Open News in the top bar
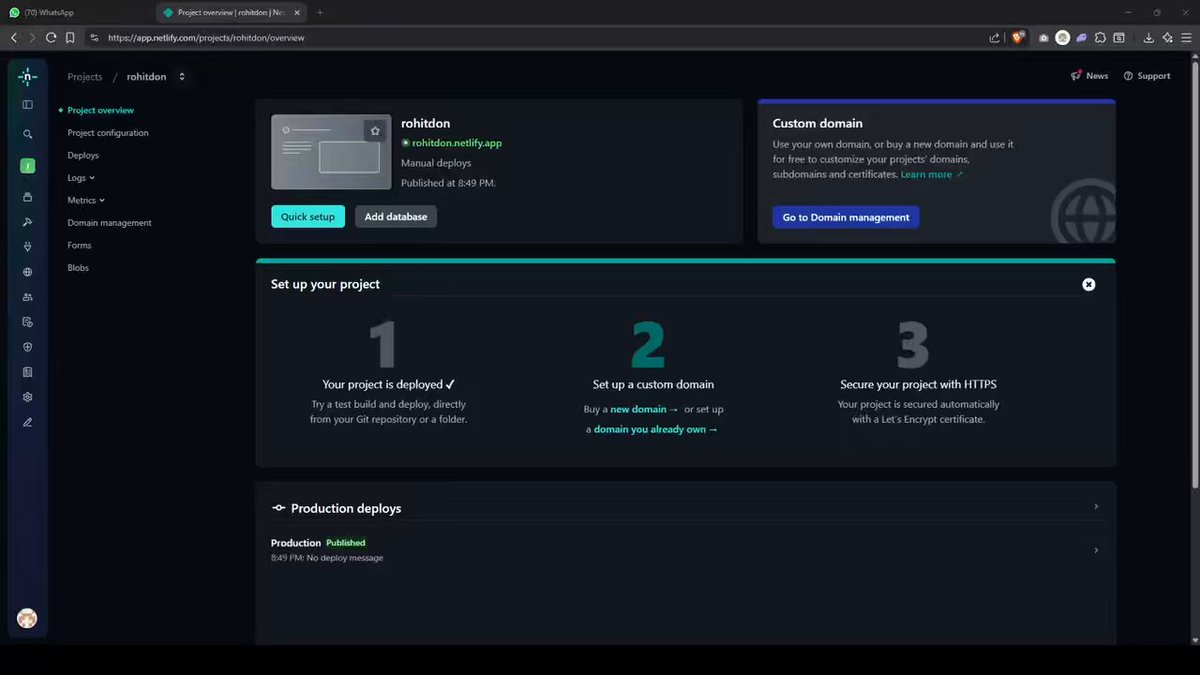 1090,76
